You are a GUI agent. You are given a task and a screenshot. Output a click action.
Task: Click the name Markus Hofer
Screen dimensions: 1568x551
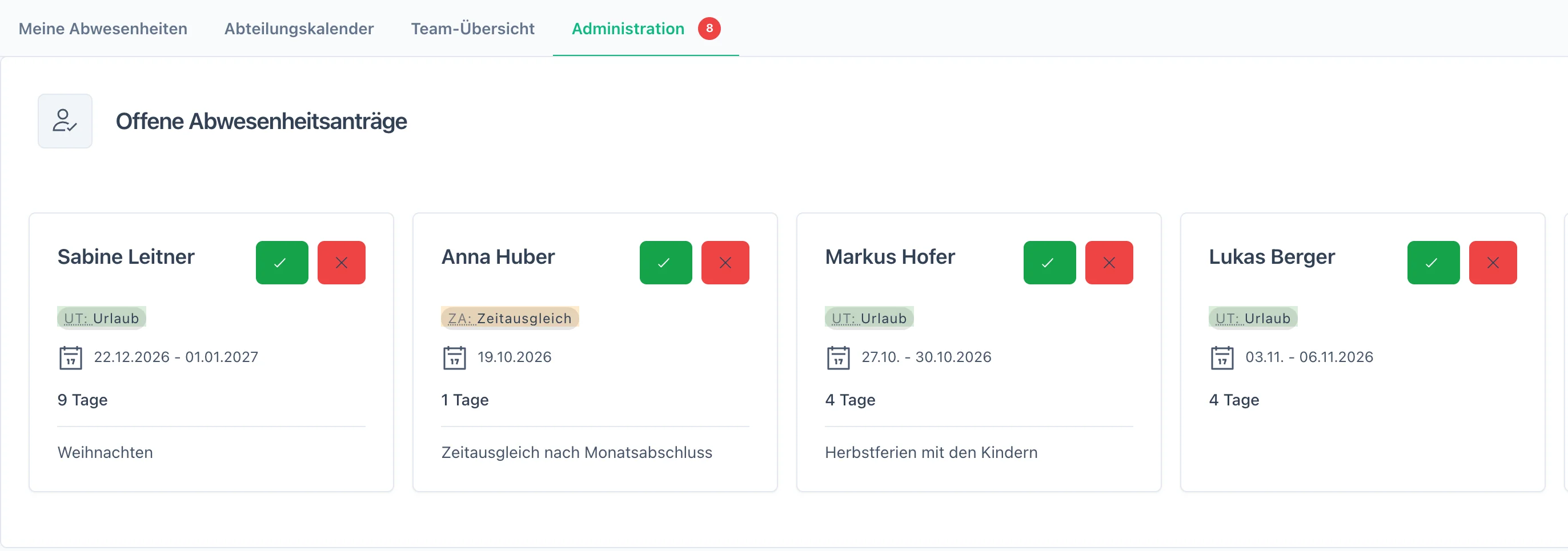click(890, 256)
